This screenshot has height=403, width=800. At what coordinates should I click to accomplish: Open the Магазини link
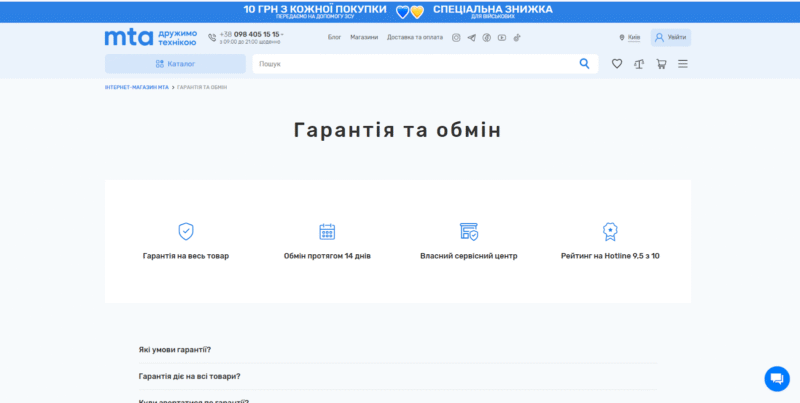point(364,37)
